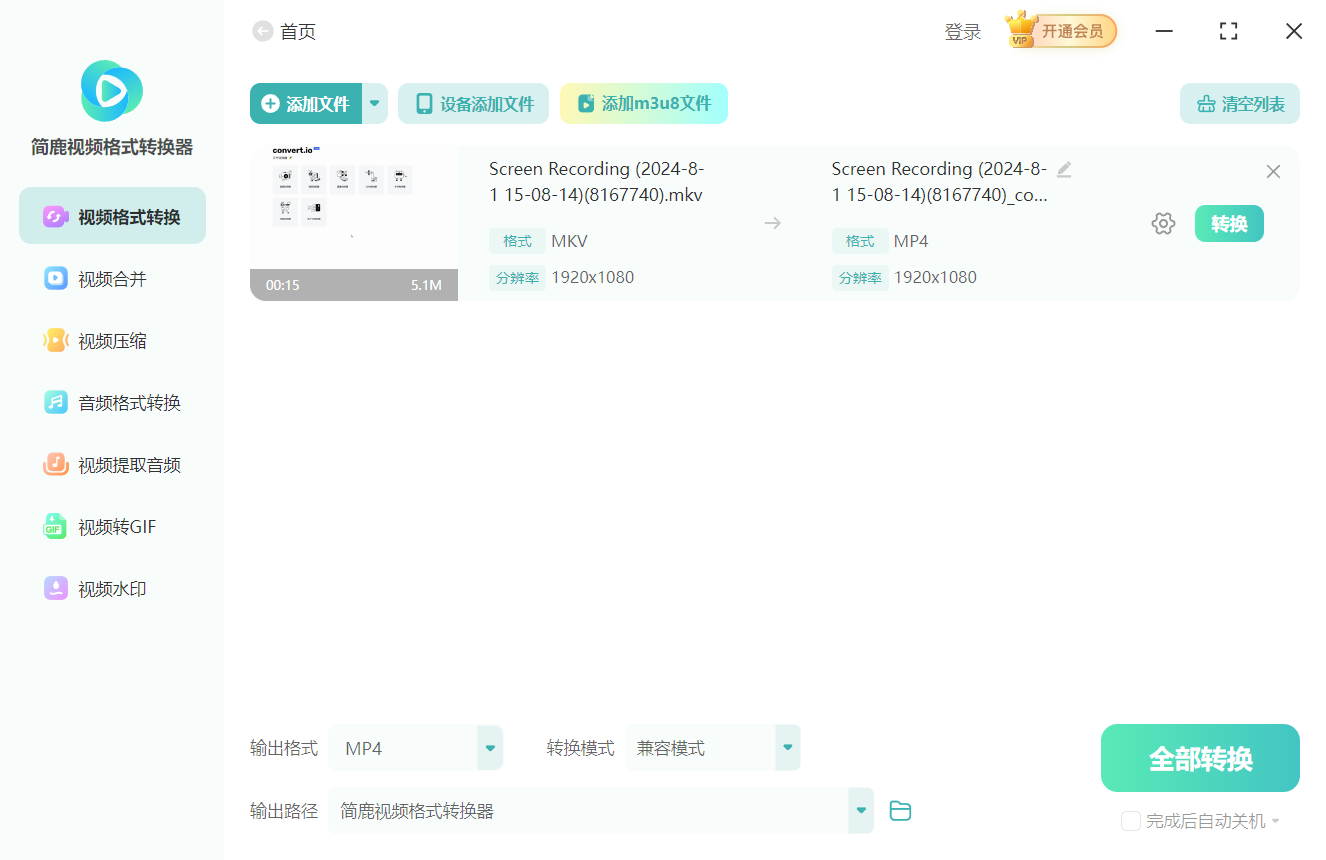Click the 设备添加文件 button
This screenshot has width=1326, height=860.
pos(474,104)
